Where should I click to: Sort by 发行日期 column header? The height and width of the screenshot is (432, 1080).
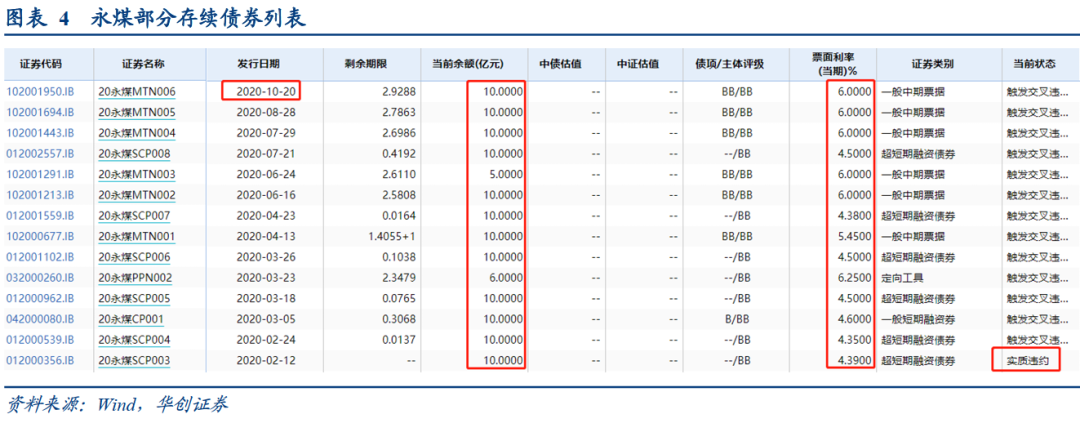tap(259, 64)
